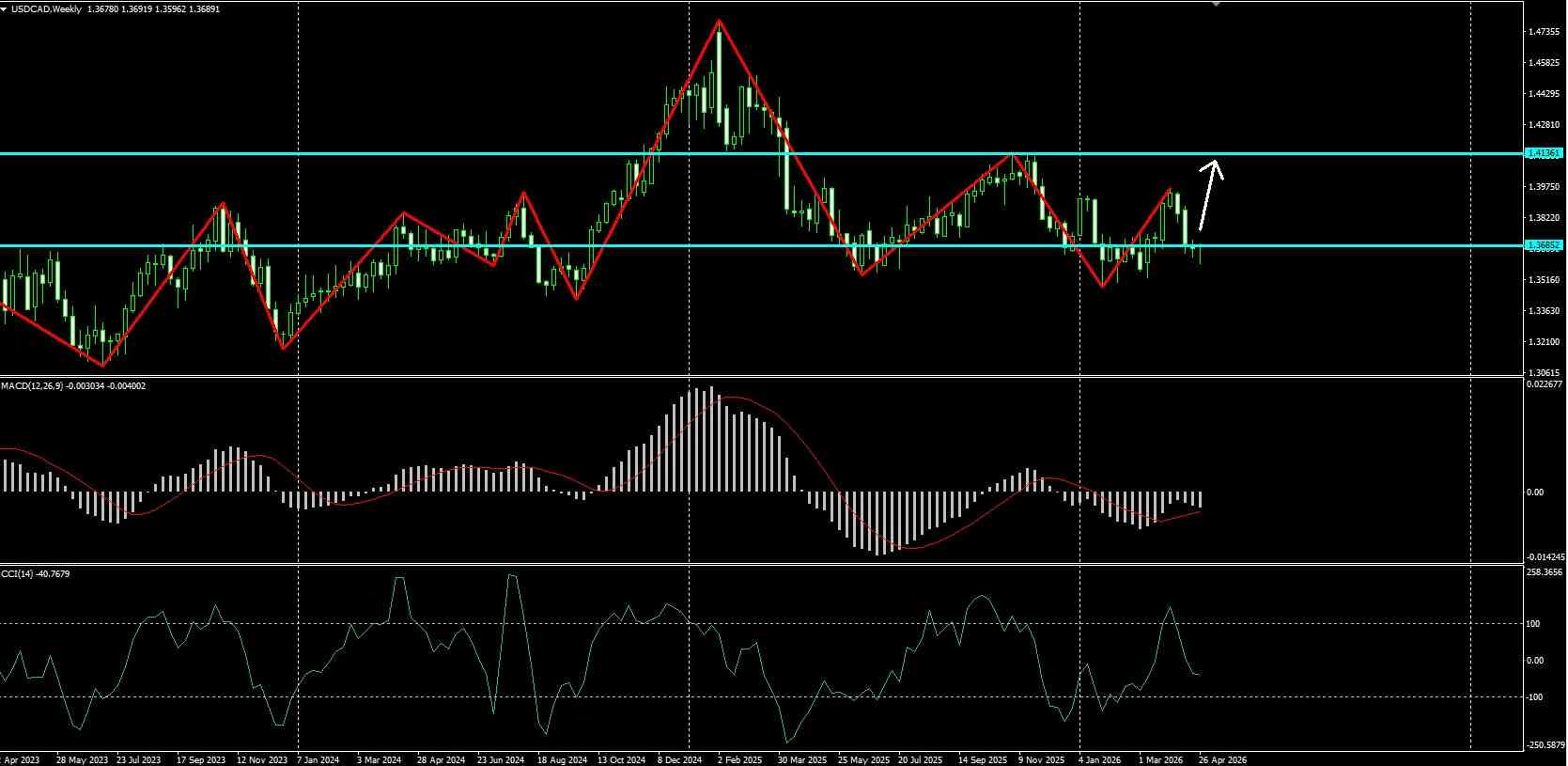Screen dimensions: 1568x766
Task: Click the CCI -100 level label
Action: point(1534,696)
